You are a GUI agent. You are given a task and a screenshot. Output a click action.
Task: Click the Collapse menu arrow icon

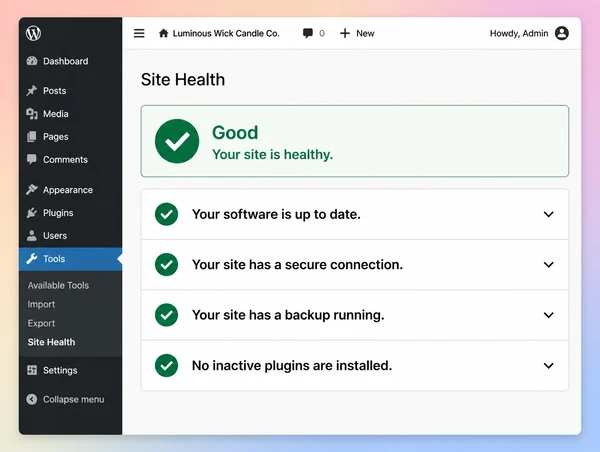coord(32,399)
